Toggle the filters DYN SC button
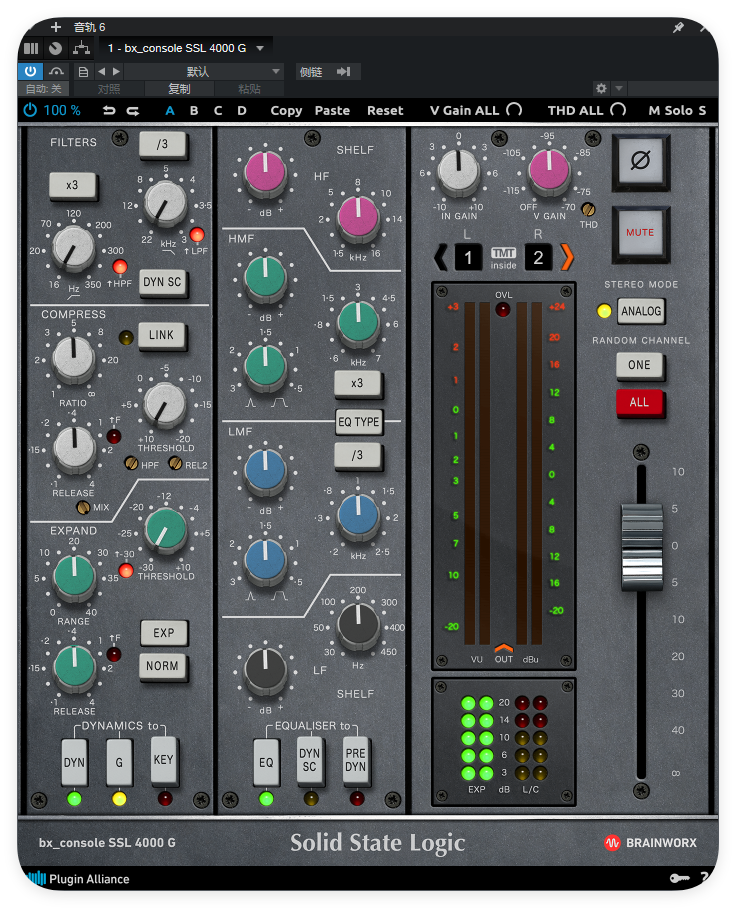 point(163,283)
